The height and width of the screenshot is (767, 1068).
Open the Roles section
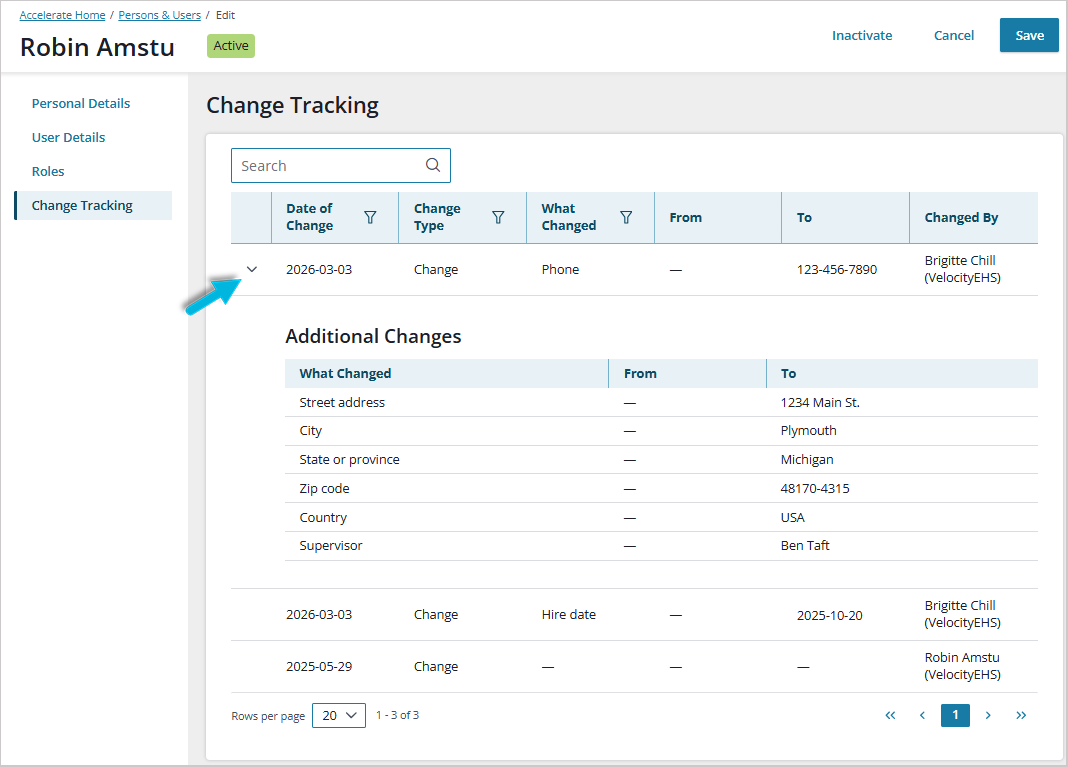tap(48, 171)
